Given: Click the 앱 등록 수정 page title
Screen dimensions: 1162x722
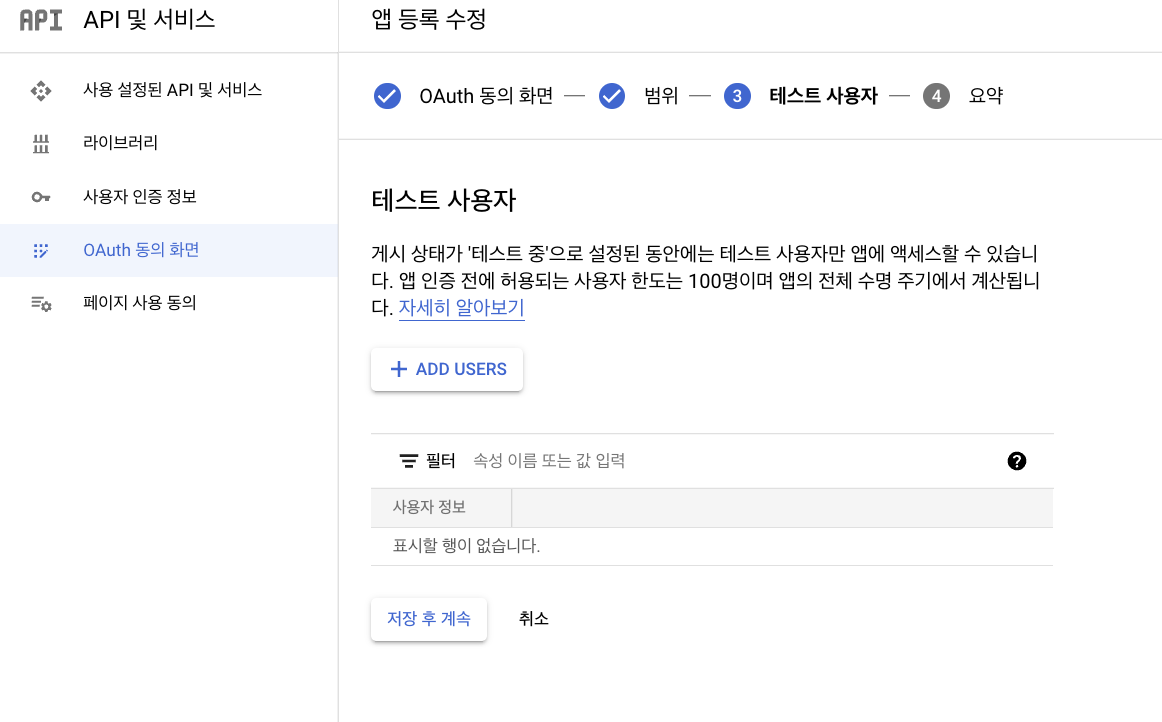Looking at the screenshot, I should pos(429,19).
